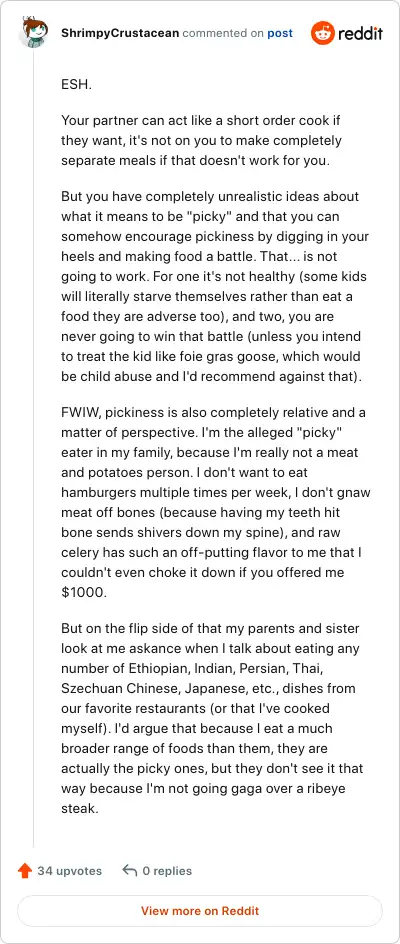
Task: Select the "View more on Reddit" button
Action: [200, 910]
